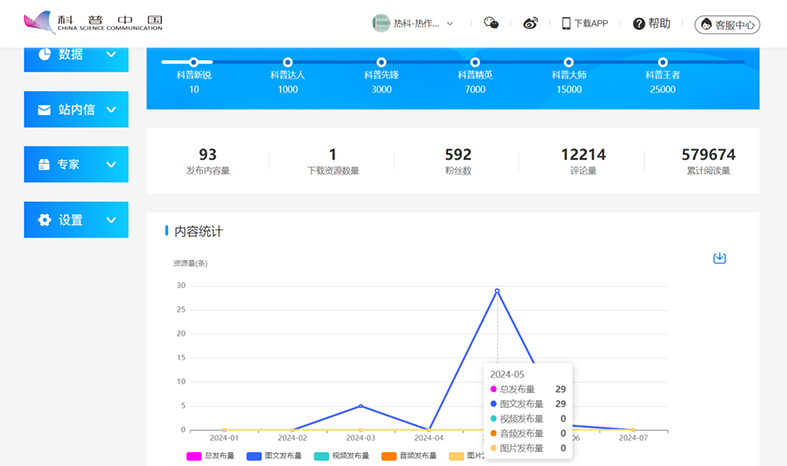787x466 pixels.
Task: Expand the 专家 sidebar menu chevron
Action: pos(111,165)
